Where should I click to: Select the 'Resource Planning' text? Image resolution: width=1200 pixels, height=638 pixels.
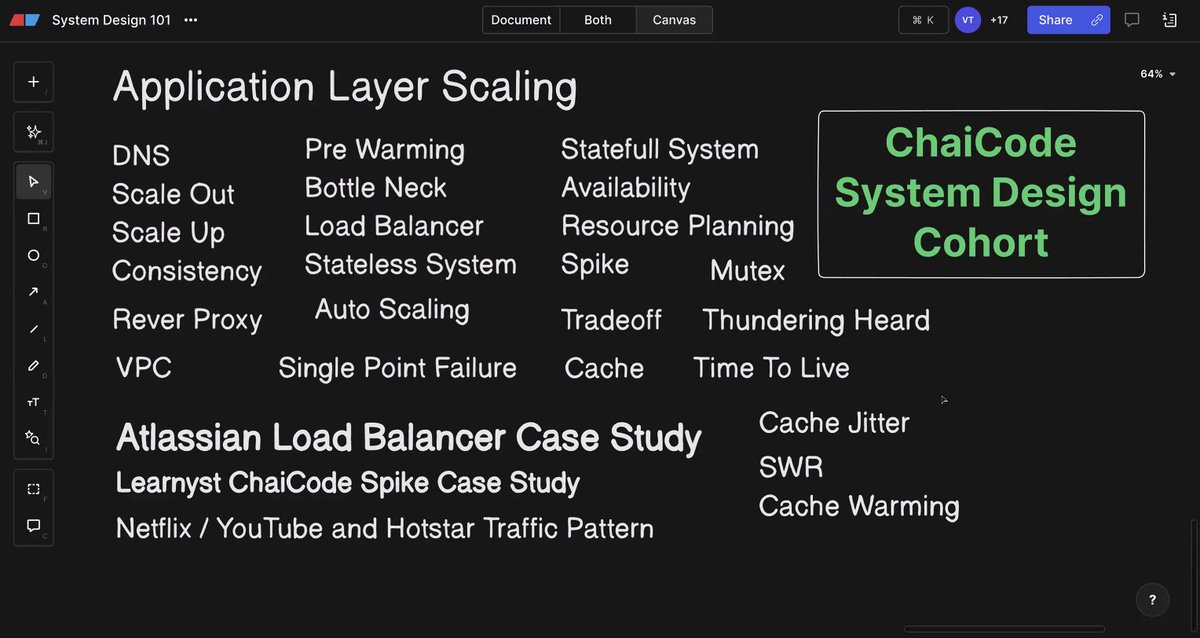pyautogui.click(x=678, y=226)
